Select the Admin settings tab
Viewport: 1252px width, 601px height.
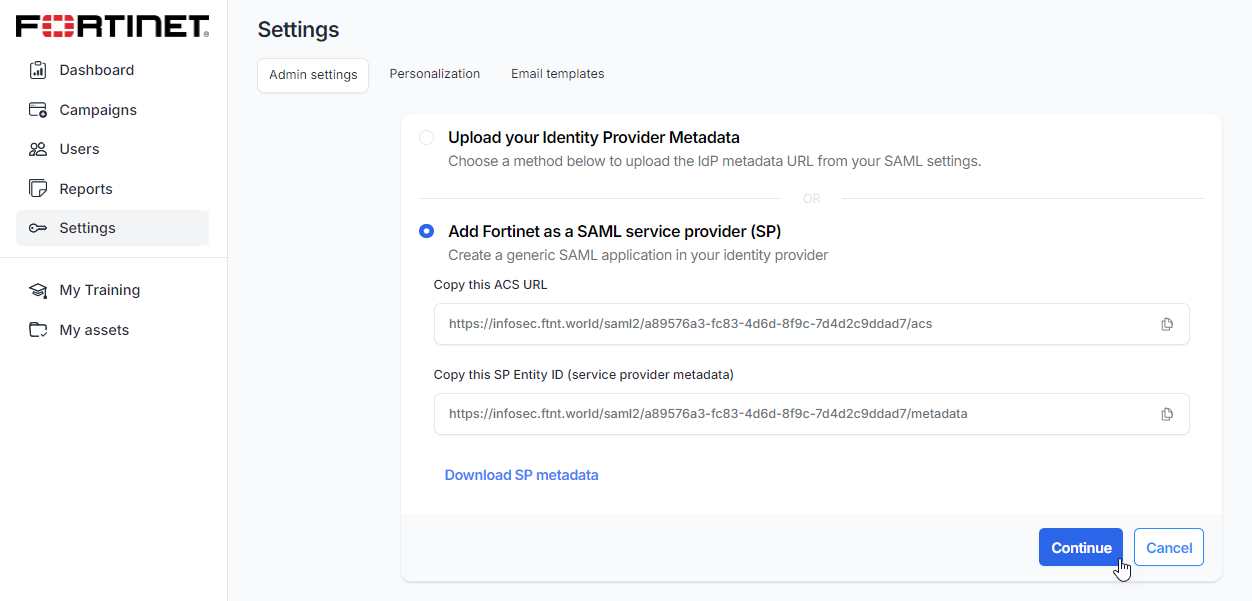coord(313,75)
